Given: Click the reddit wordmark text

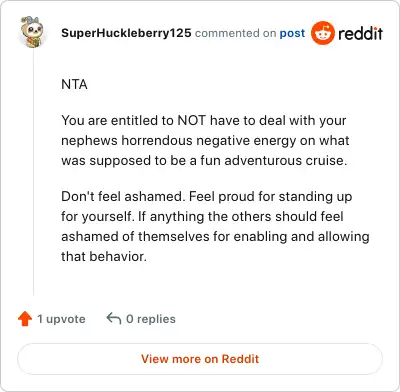Looking at the screenshot, I should [x=360, y=33].
